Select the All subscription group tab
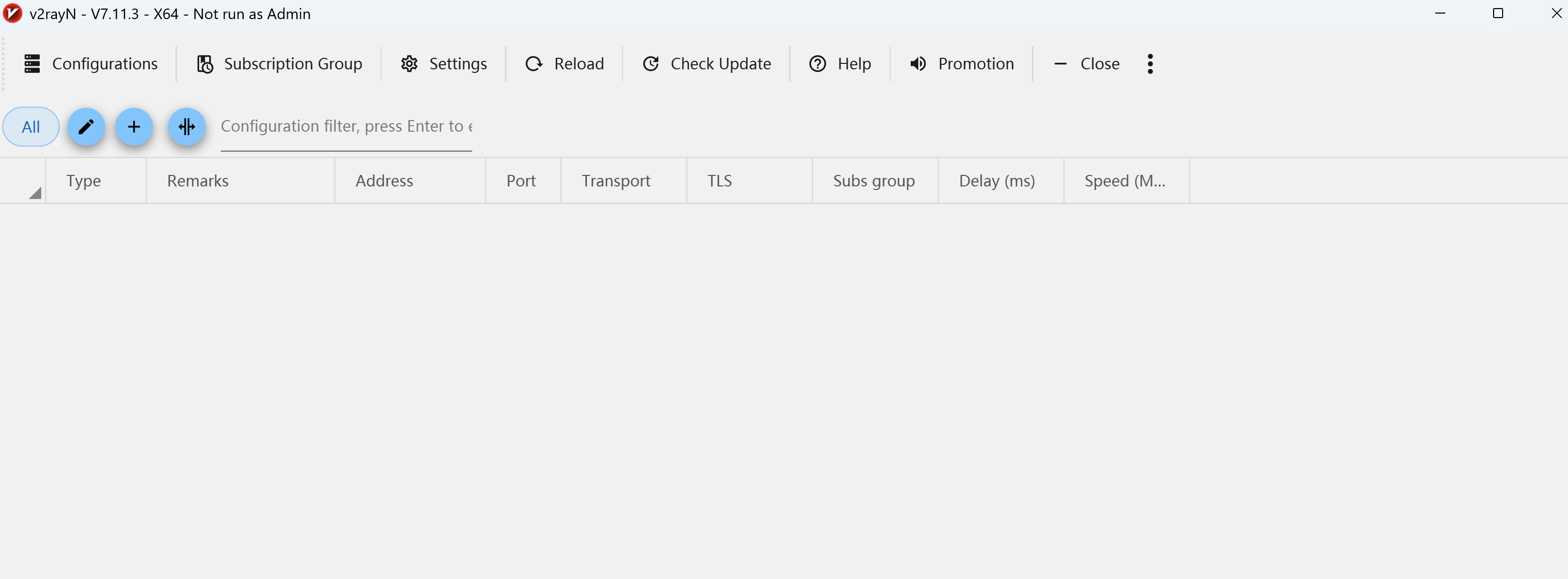 [x=31, y=127]
